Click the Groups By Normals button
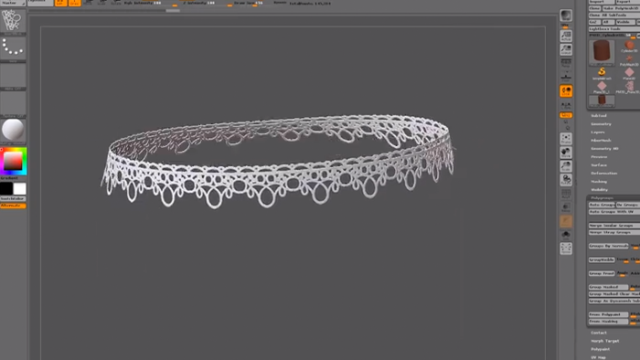 [x=609, y=246]
